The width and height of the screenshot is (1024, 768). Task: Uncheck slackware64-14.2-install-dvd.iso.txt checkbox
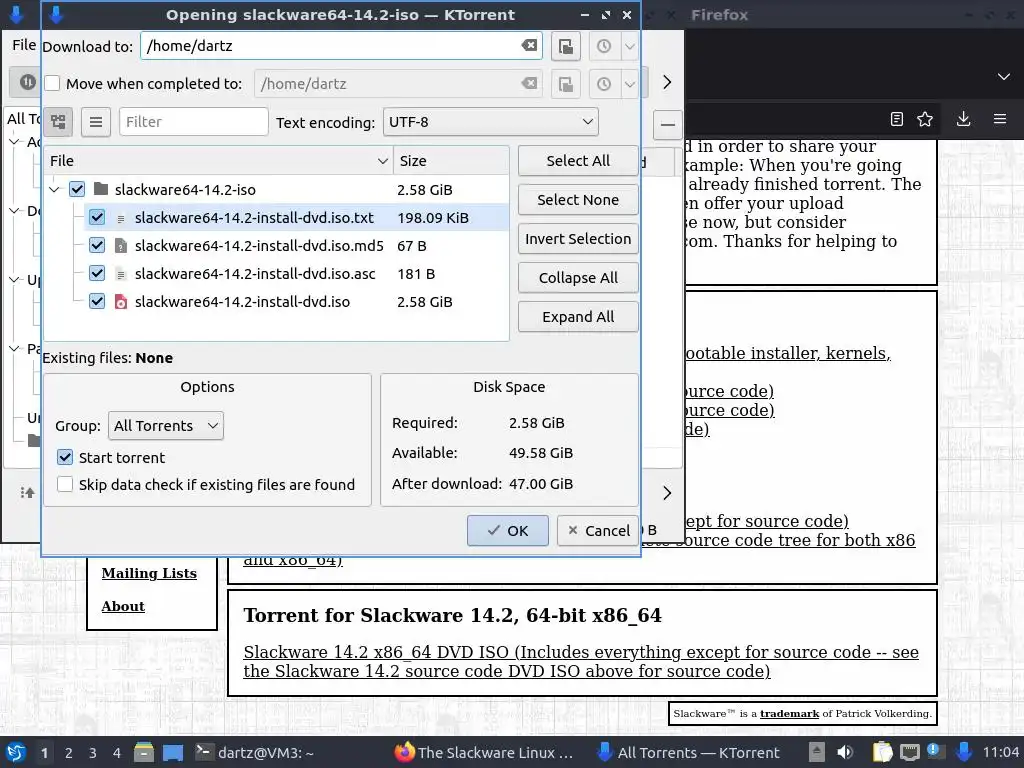tap(97, 217)
